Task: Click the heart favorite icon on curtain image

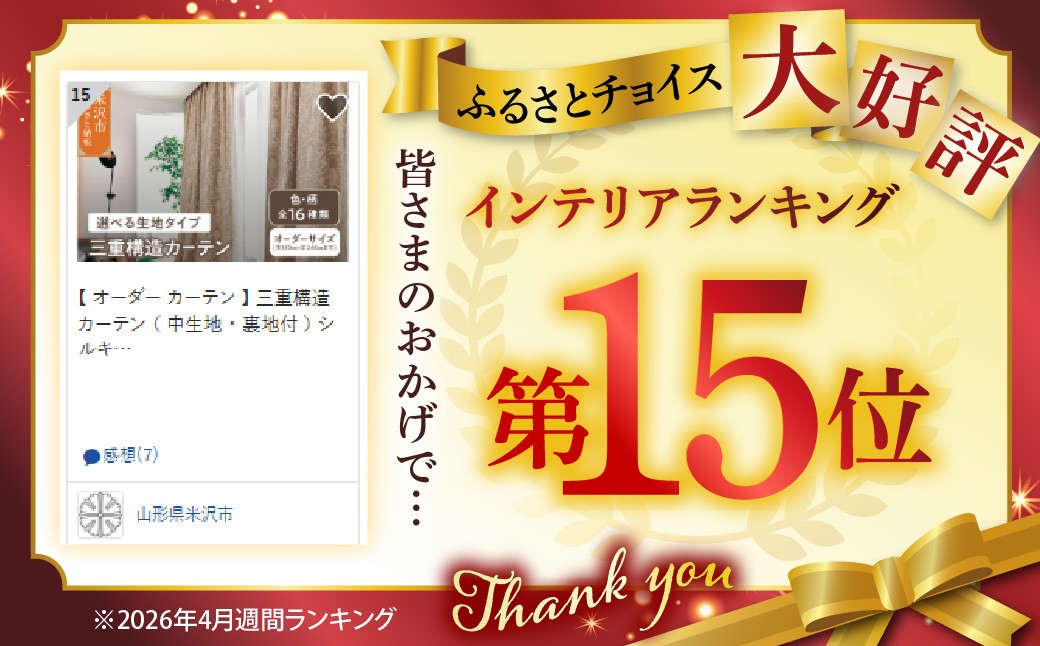Action: [x=332, y=106]
